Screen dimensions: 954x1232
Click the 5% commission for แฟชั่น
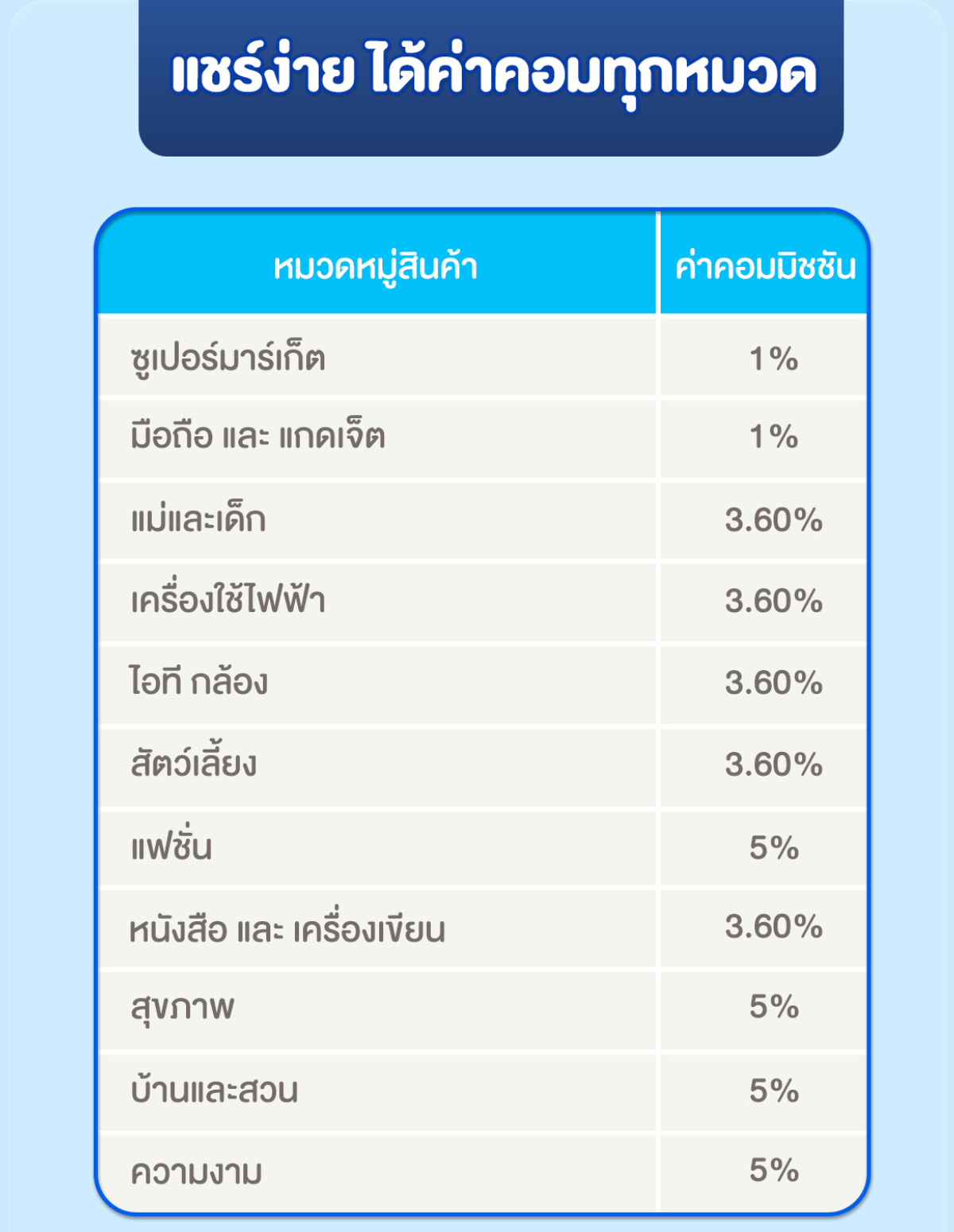[x=774, y=847]
